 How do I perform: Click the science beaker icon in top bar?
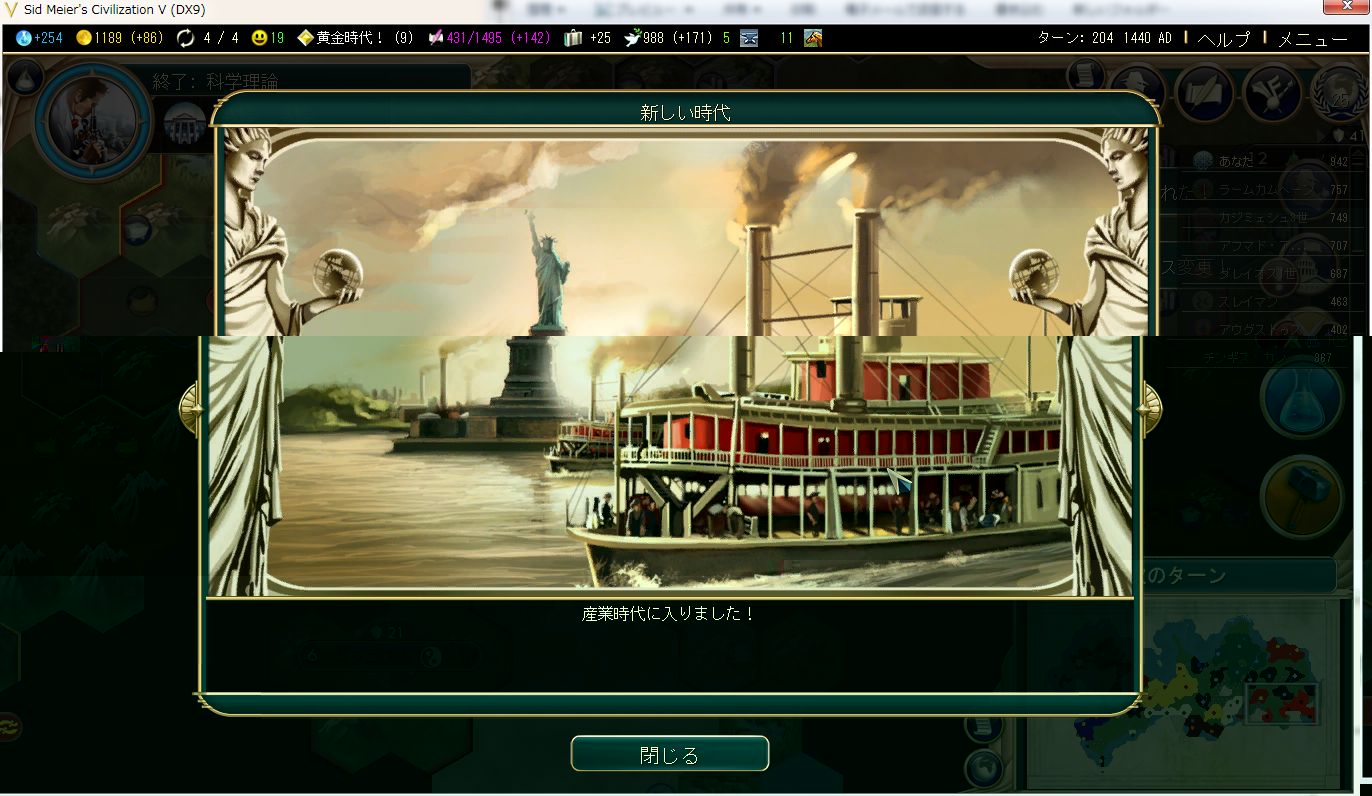[x=24, y=38]
